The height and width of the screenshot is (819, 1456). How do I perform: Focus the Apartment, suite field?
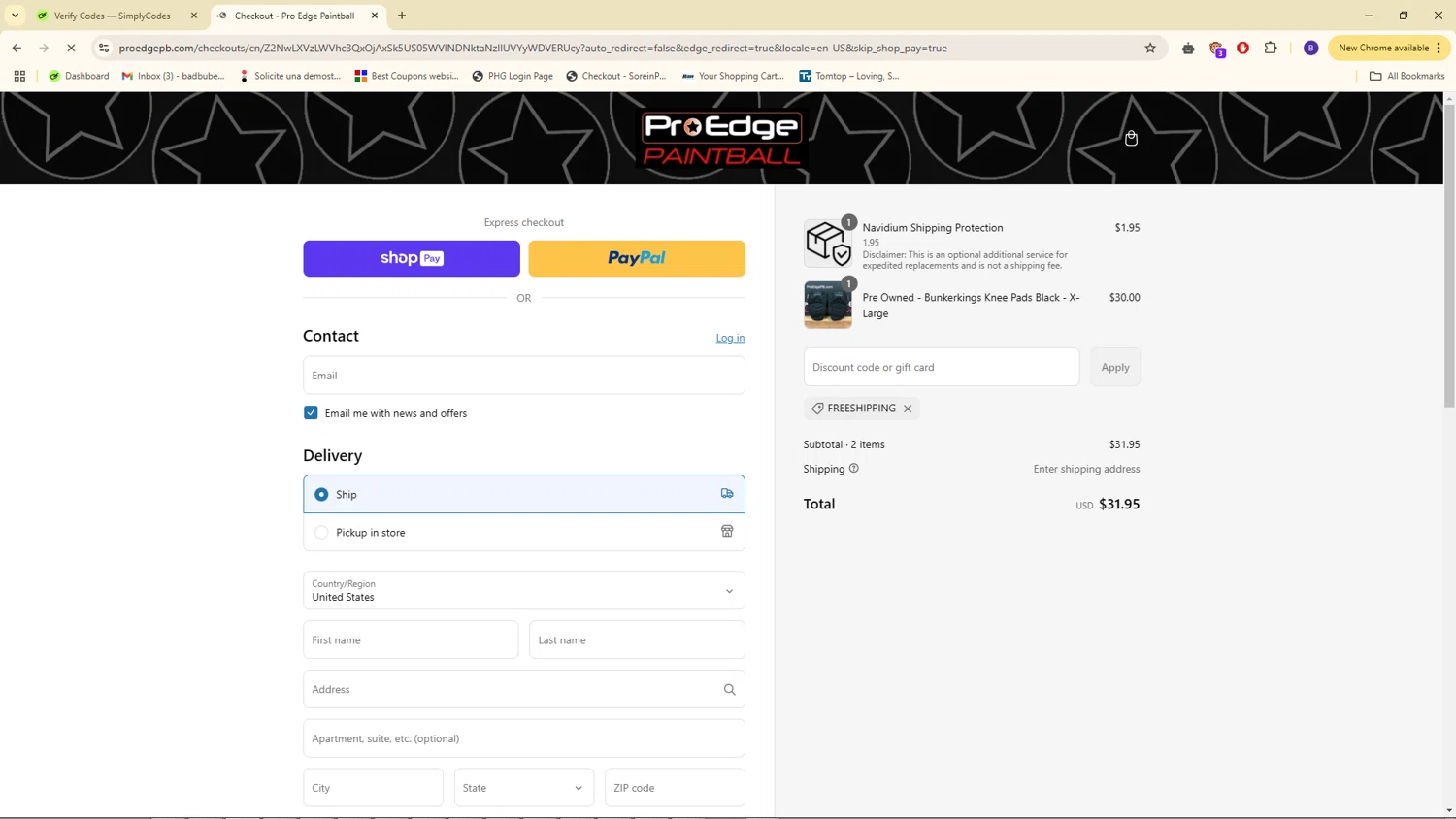click(x=524, y=738)
